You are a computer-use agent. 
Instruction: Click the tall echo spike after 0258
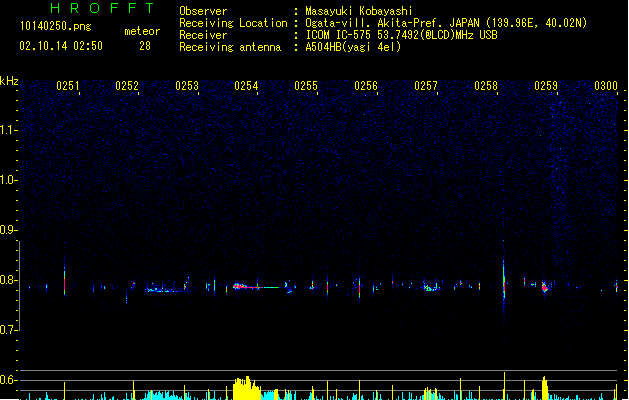[504, 281]
